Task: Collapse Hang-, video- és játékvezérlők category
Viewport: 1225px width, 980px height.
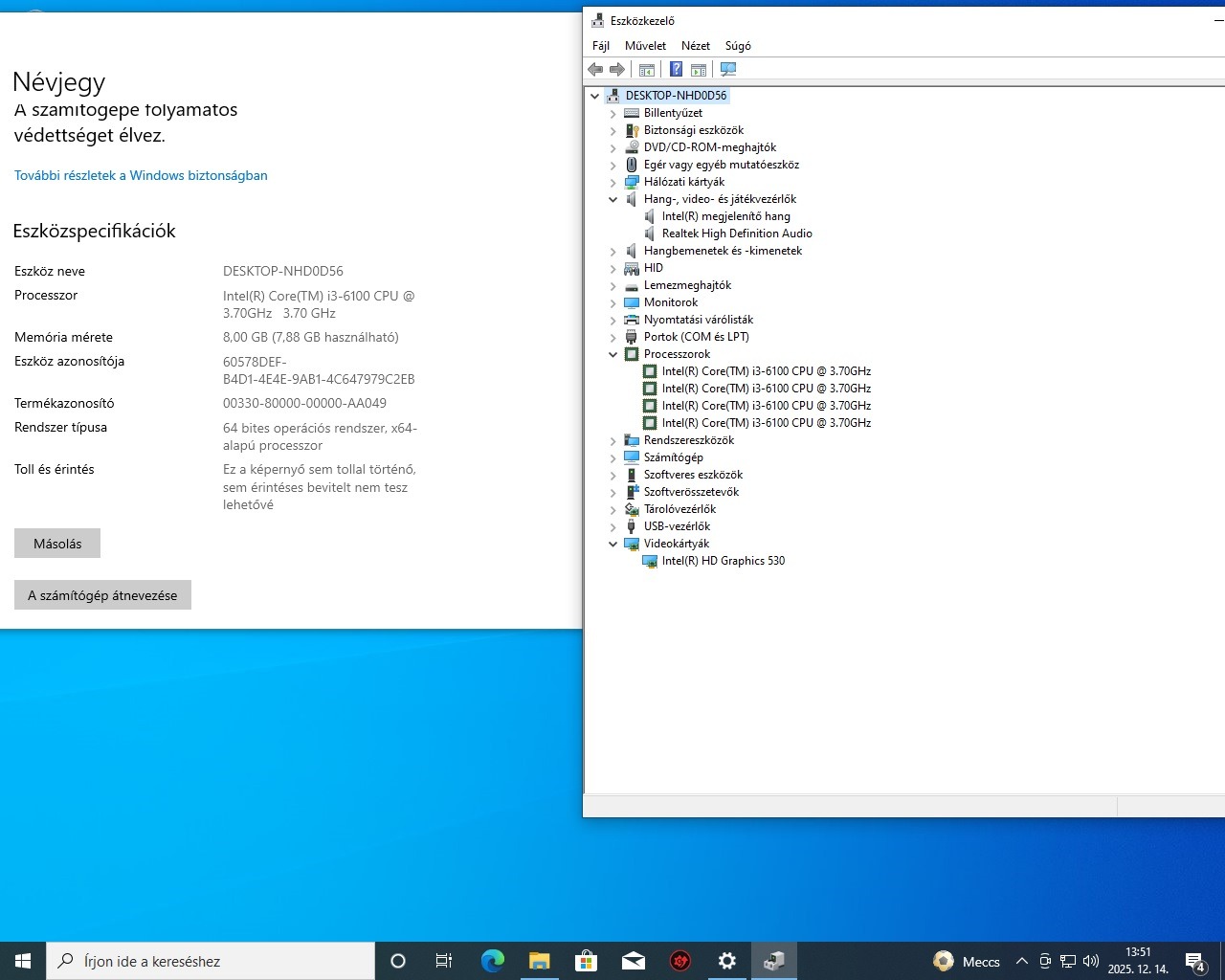Action: click(x=613, y=199)
